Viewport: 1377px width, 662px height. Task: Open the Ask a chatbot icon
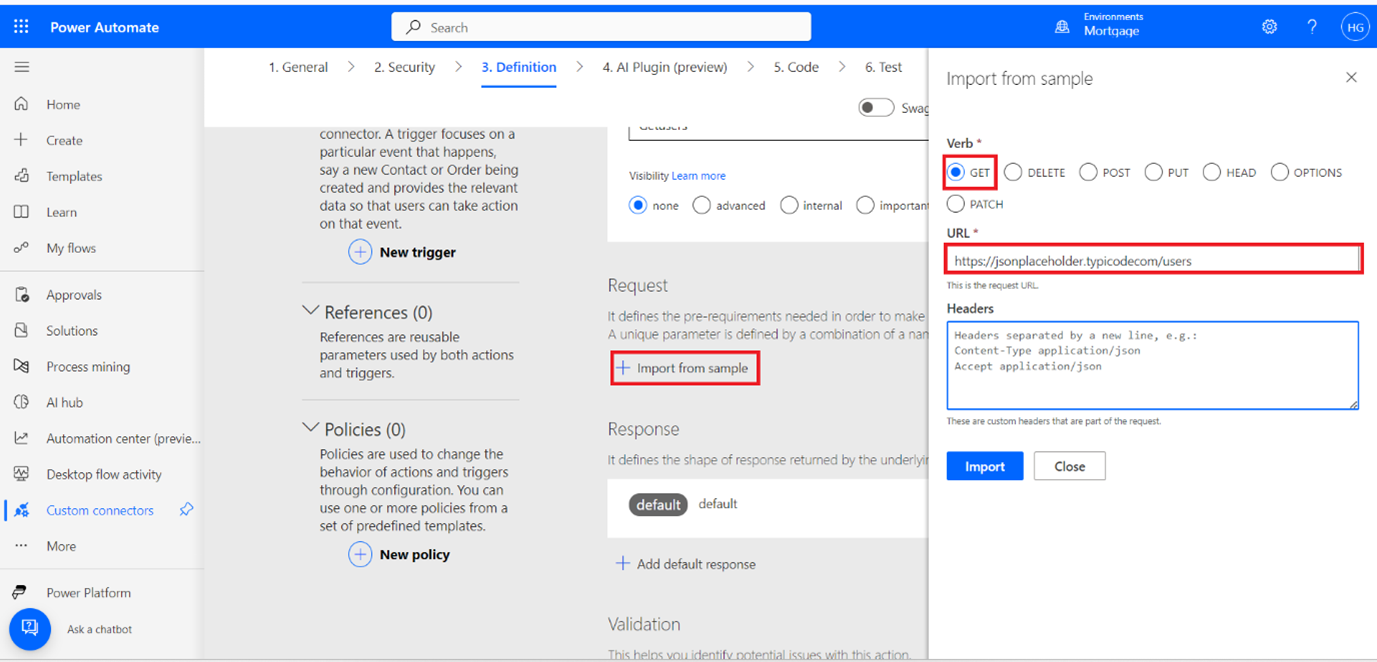pyautogui.click(x=30, y=629)
